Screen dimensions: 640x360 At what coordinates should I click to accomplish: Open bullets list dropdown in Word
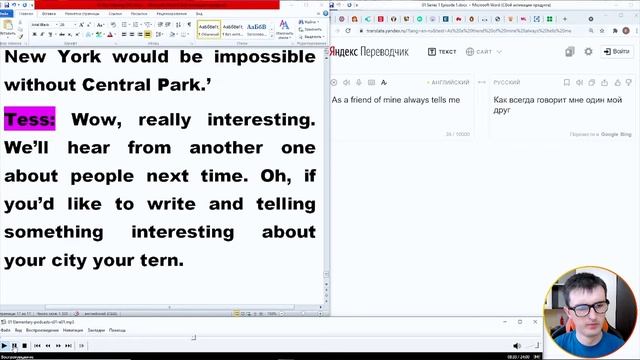pyautogui.click(x=129, y=25)
